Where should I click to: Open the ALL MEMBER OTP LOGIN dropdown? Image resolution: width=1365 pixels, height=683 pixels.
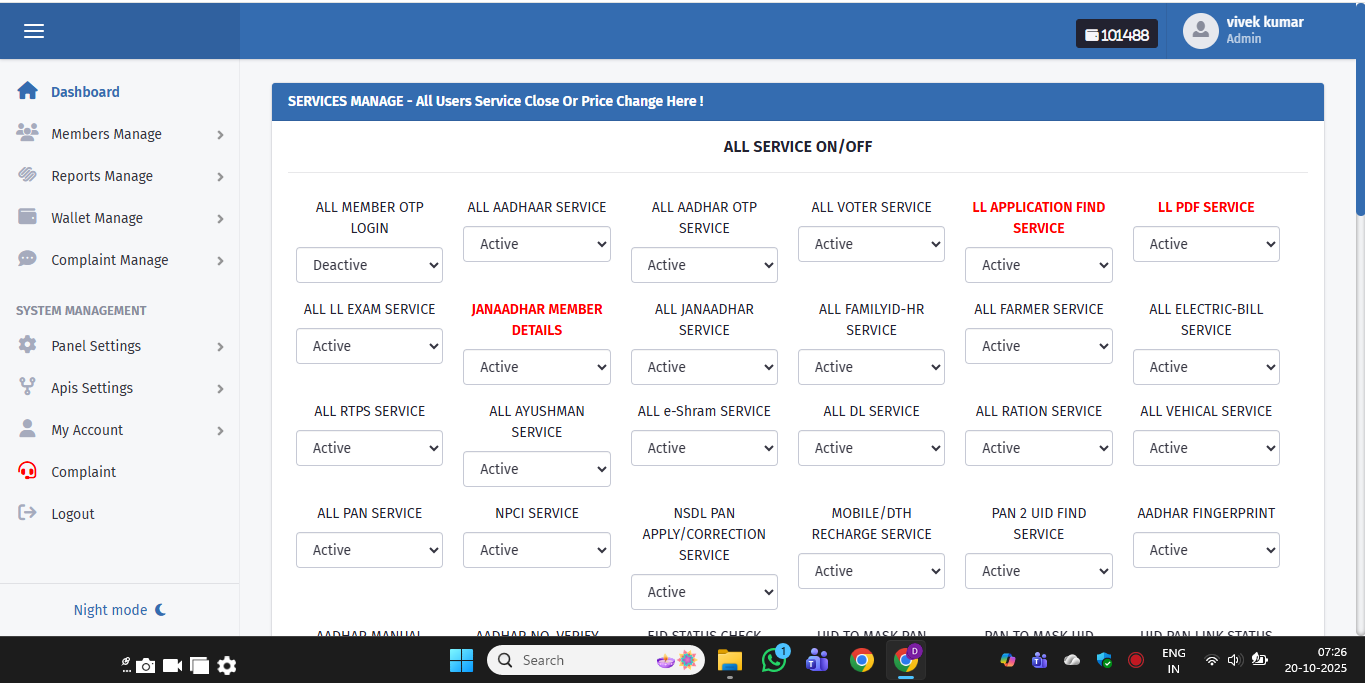point(369,265)
